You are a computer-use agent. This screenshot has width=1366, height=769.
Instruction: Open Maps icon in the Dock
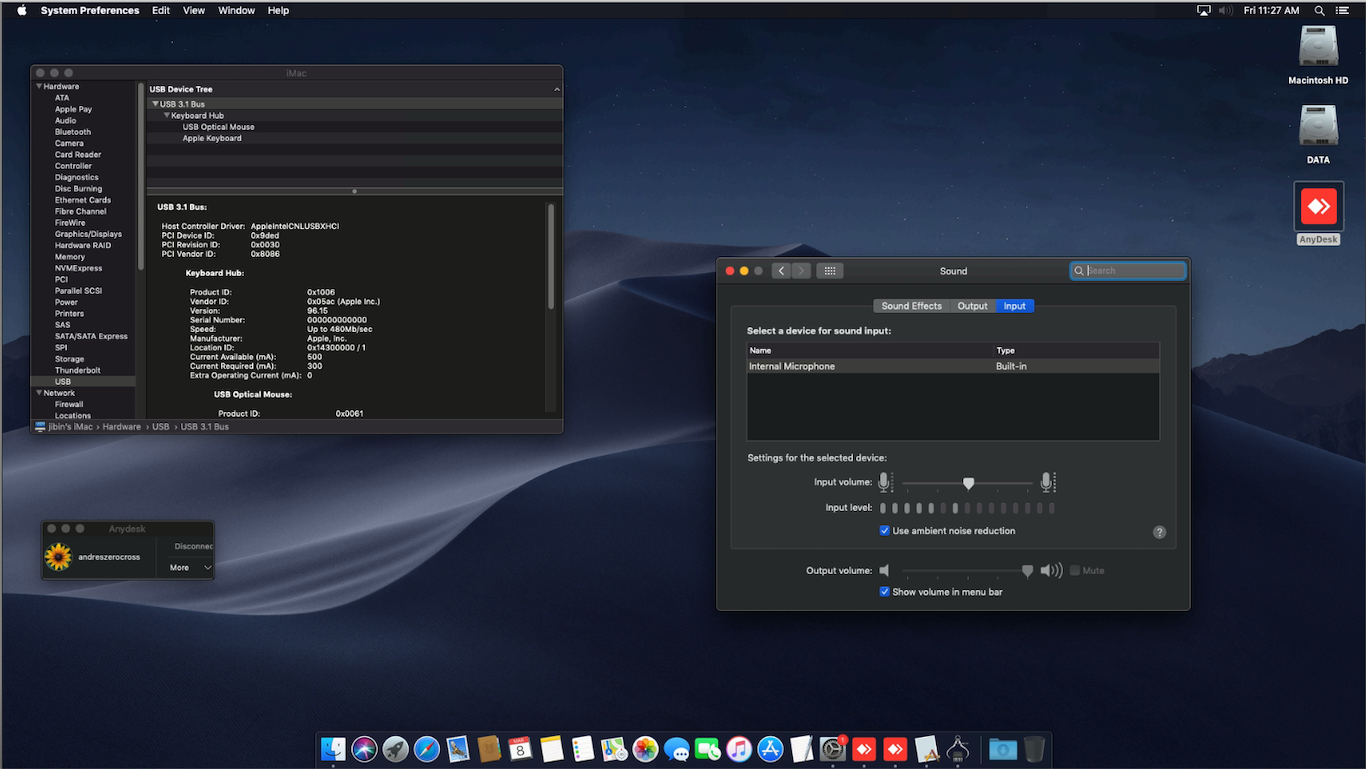[614, 748]
